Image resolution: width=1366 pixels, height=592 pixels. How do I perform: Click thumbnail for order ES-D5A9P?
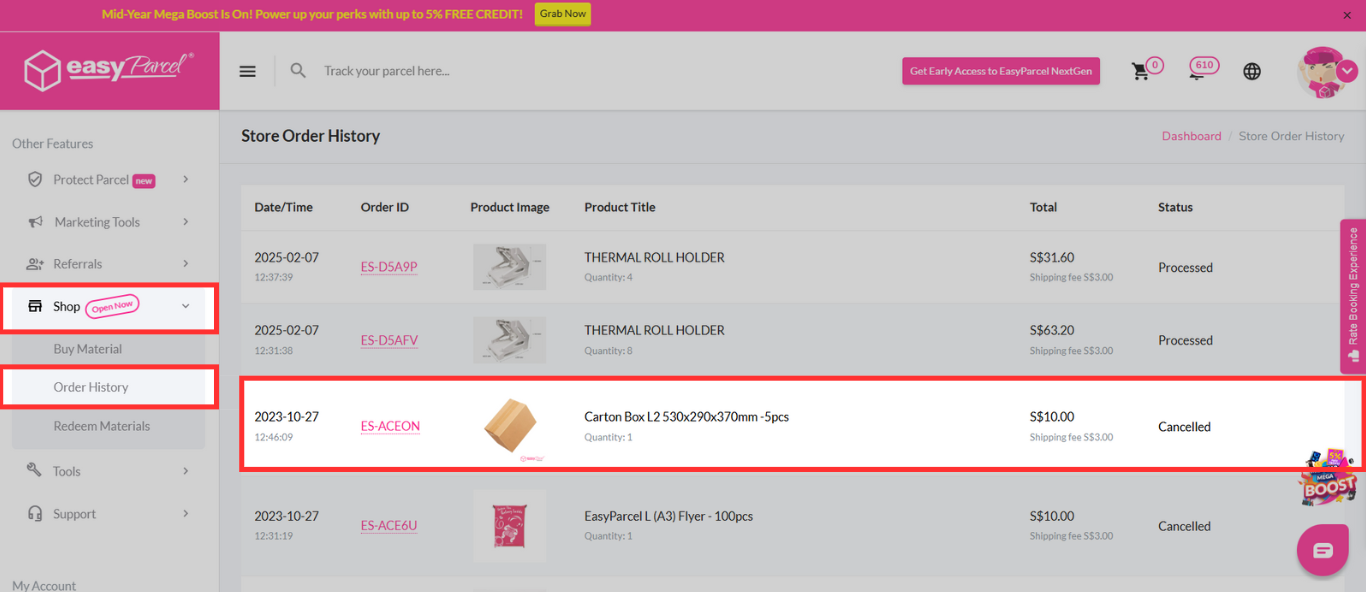510,267
